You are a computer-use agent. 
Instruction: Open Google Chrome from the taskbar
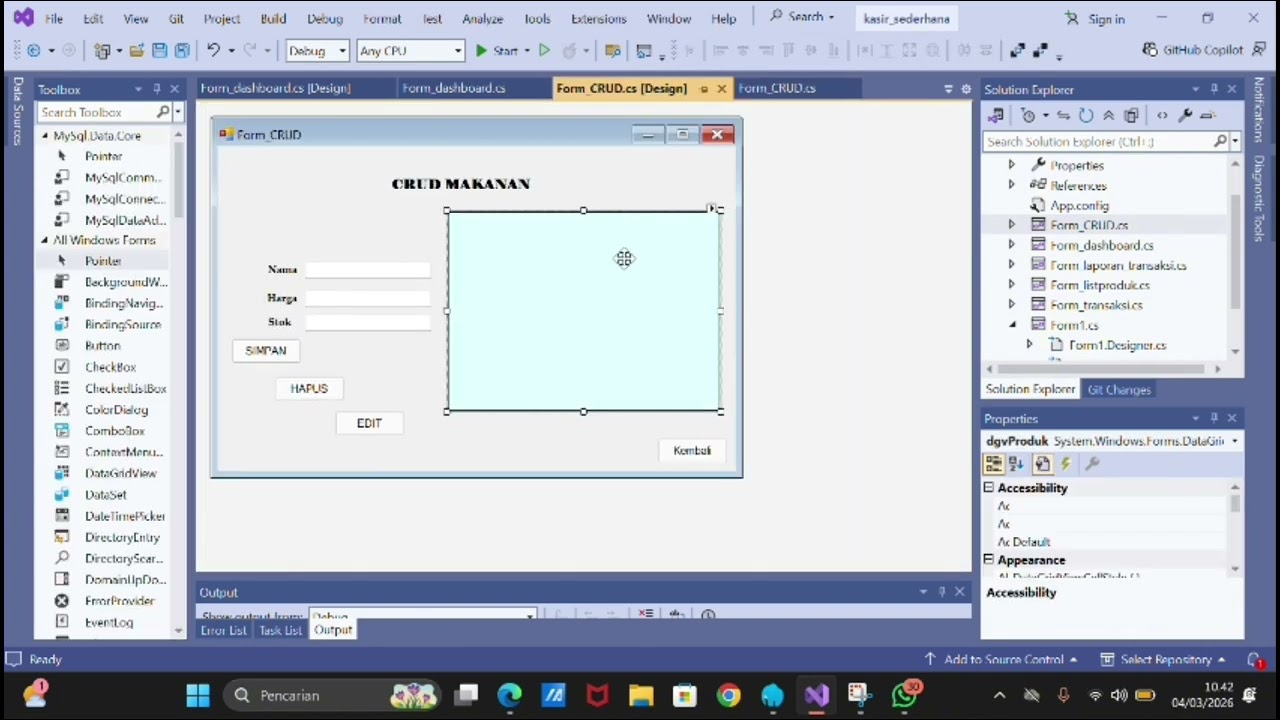(x=729, y=696)
